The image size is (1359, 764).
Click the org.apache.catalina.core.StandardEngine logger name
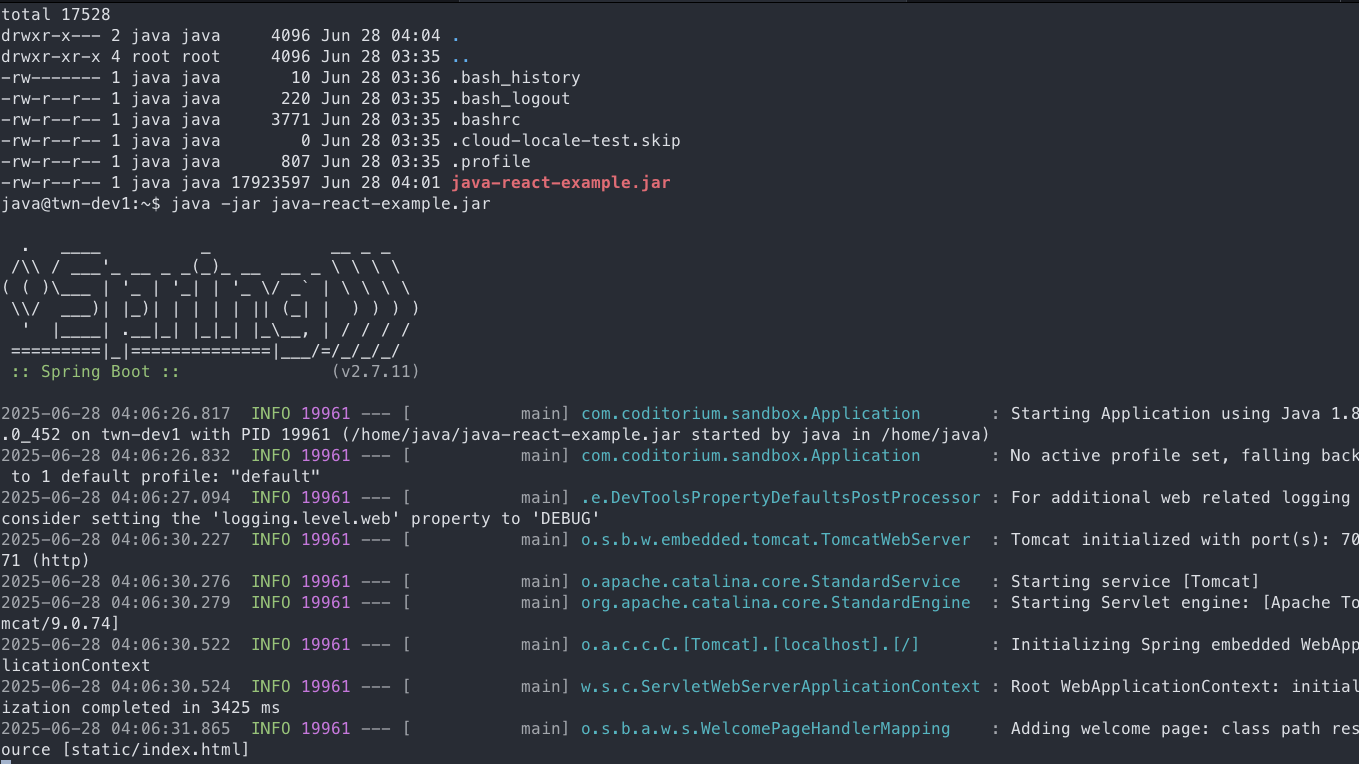(x=776, y=602)
